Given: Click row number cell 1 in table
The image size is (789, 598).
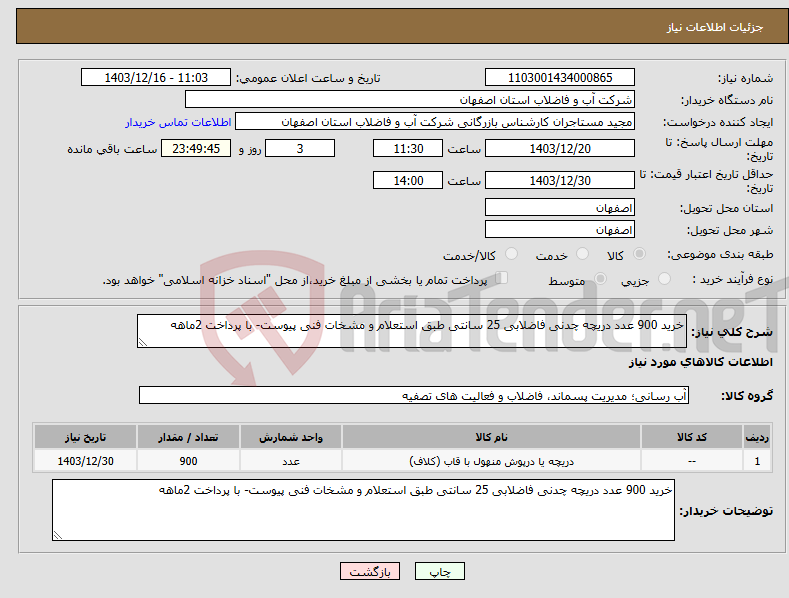Looking at the screenshot, I should tap(757, 461).
